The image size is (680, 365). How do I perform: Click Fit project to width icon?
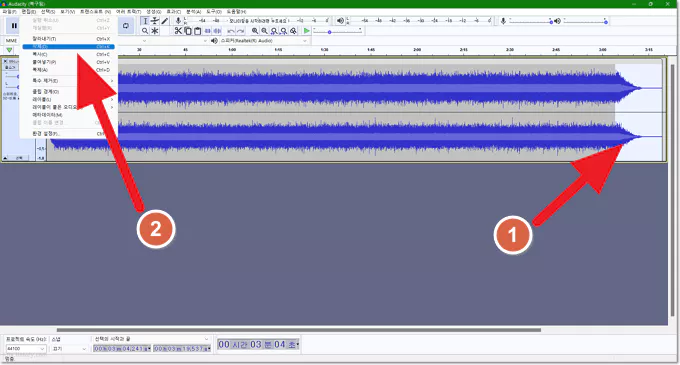pos(284,31)
